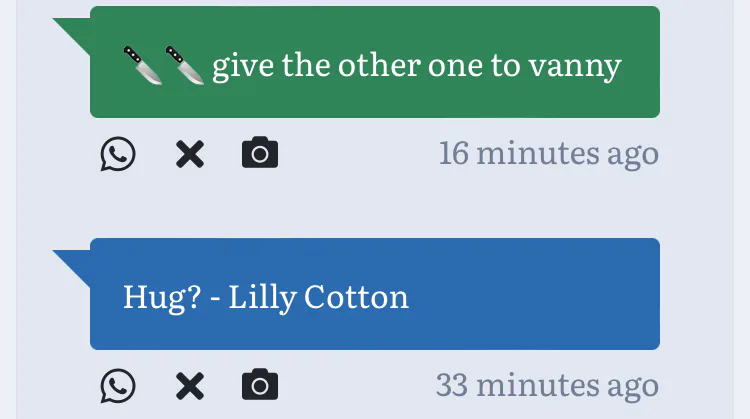This screenshot has height=419, width=750.
Task: Share the vanny message via WhatsApp
Action: (x=118, y=154)
